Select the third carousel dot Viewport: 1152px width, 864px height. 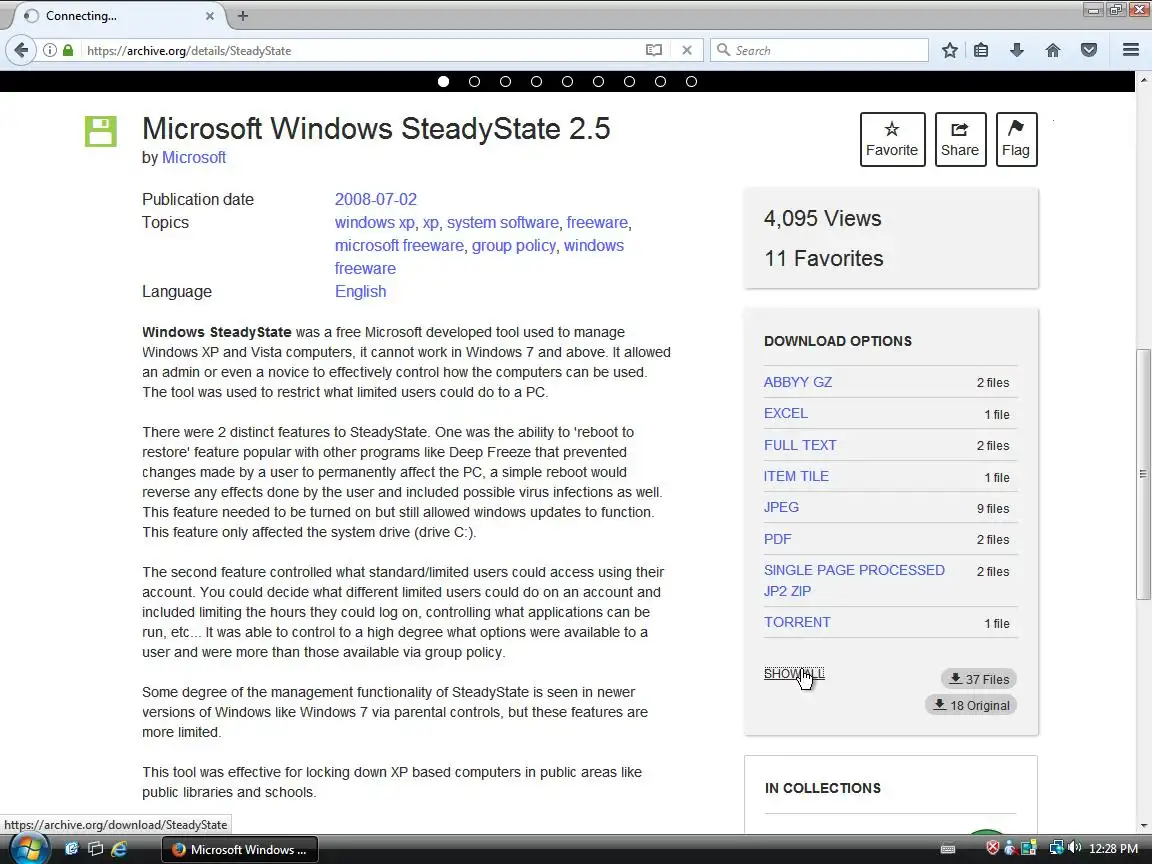pyautogui.click(x=505, y=82)
